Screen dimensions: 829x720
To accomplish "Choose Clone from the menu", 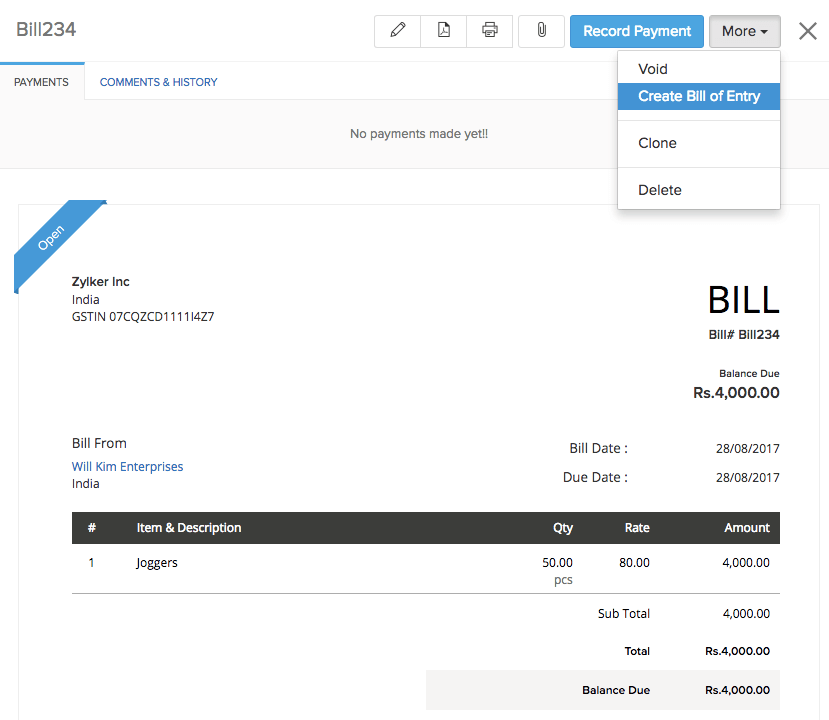I will point(657,143).
